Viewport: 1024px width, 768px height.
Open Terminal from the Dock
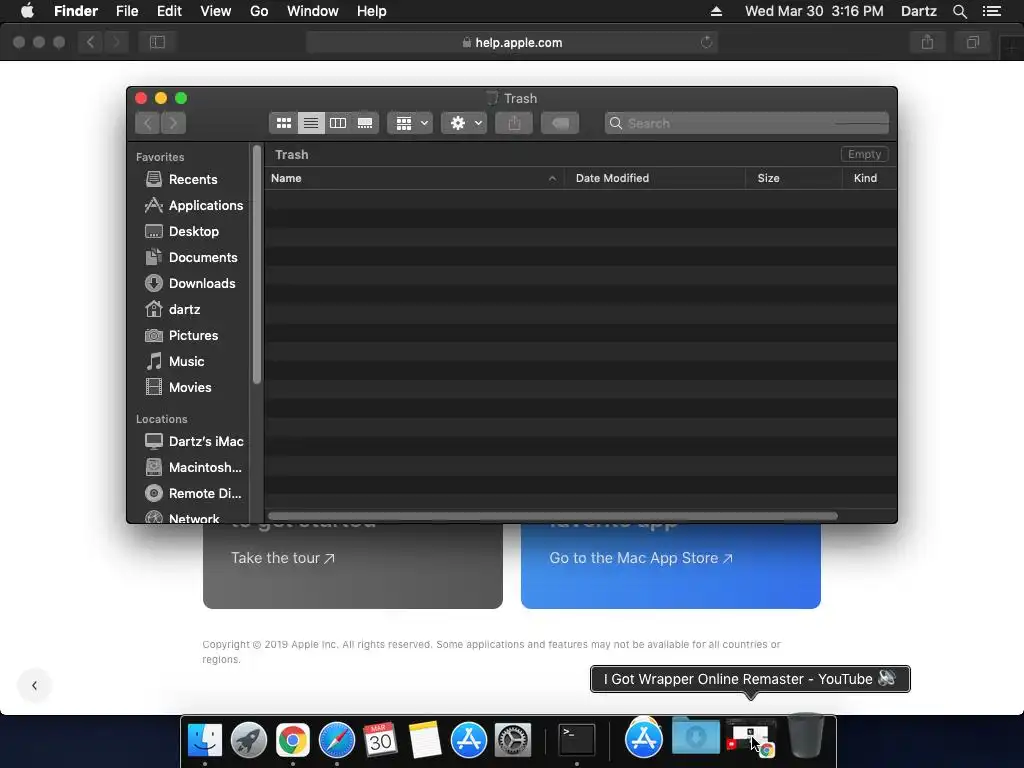[577, 740]
